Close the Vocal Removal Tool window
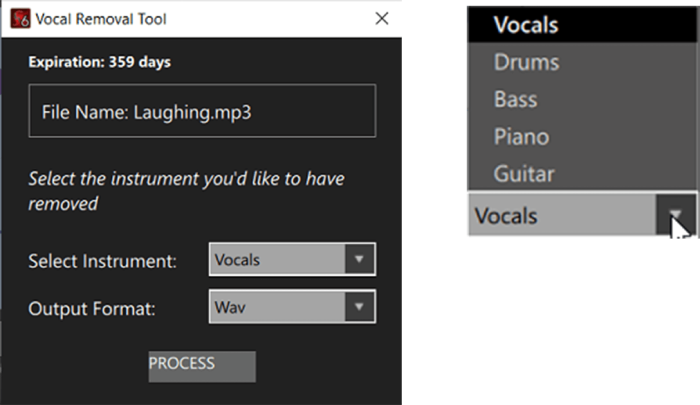Screen dimensions: 700x405 point(381,19)
